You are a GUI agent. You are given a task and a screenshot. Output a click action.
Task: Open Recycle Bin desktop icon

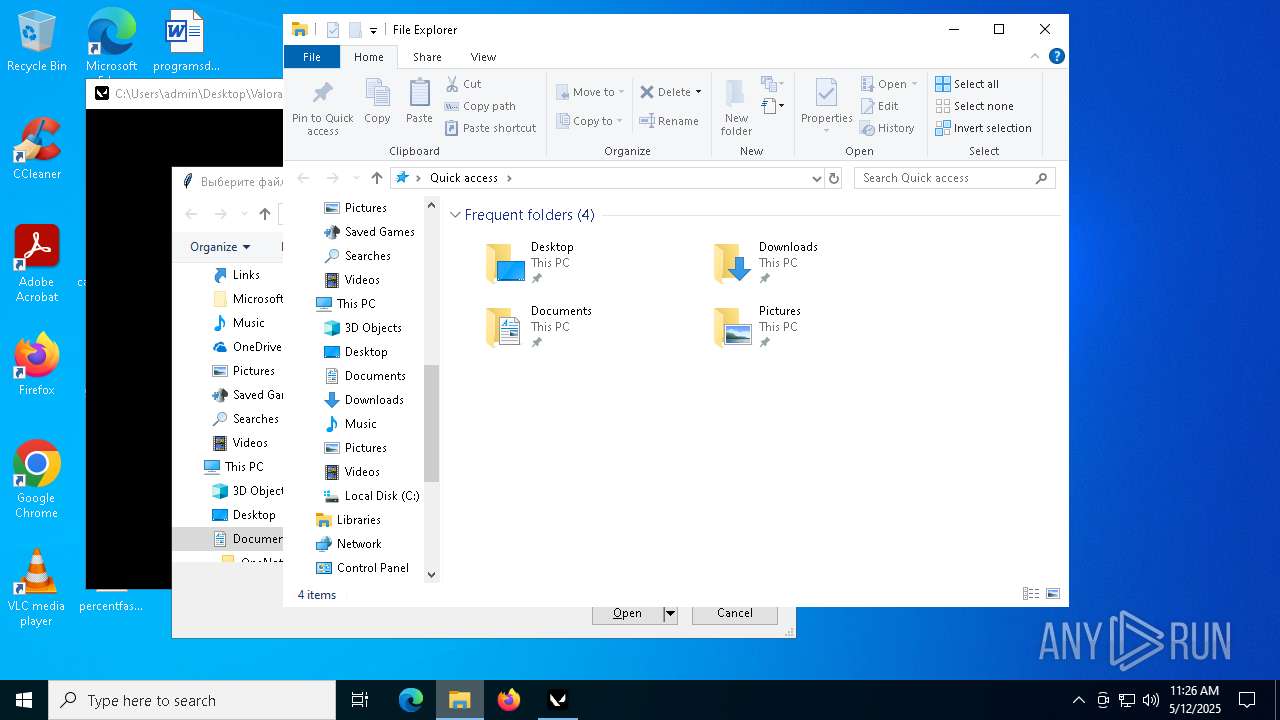click(x=37, y=42)
